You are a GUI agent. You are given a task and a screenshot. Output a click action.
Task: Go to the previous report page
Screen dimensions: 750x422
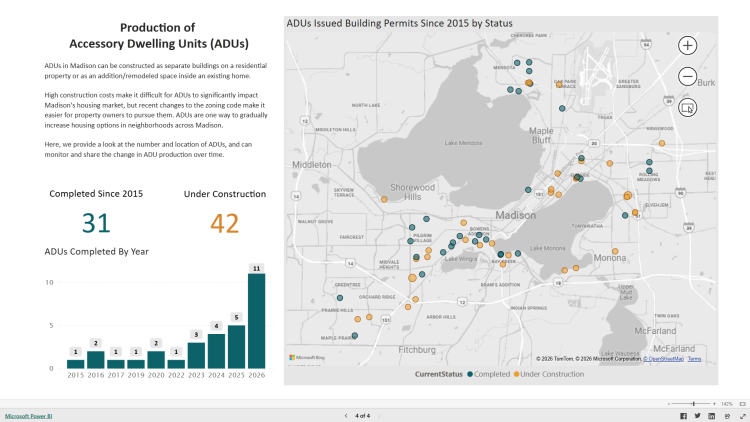tap(346, 416)
